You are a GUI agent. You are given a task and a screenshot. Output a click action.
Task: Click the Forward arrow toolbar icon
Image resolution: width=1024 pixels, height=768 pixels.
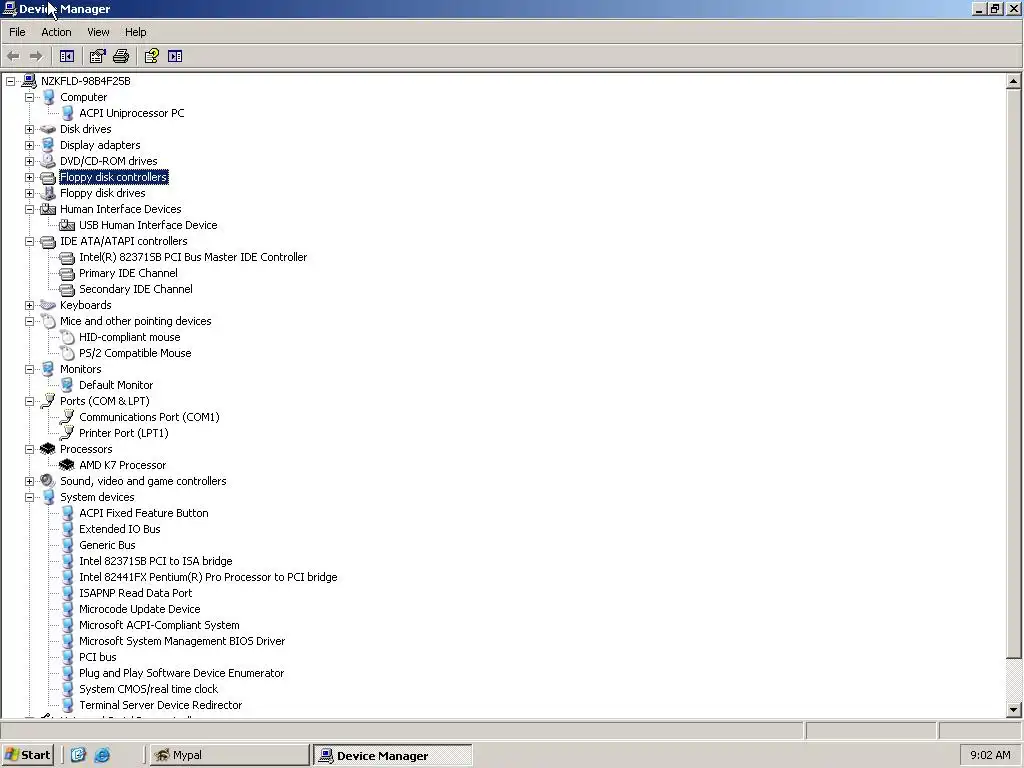(36, 56)
